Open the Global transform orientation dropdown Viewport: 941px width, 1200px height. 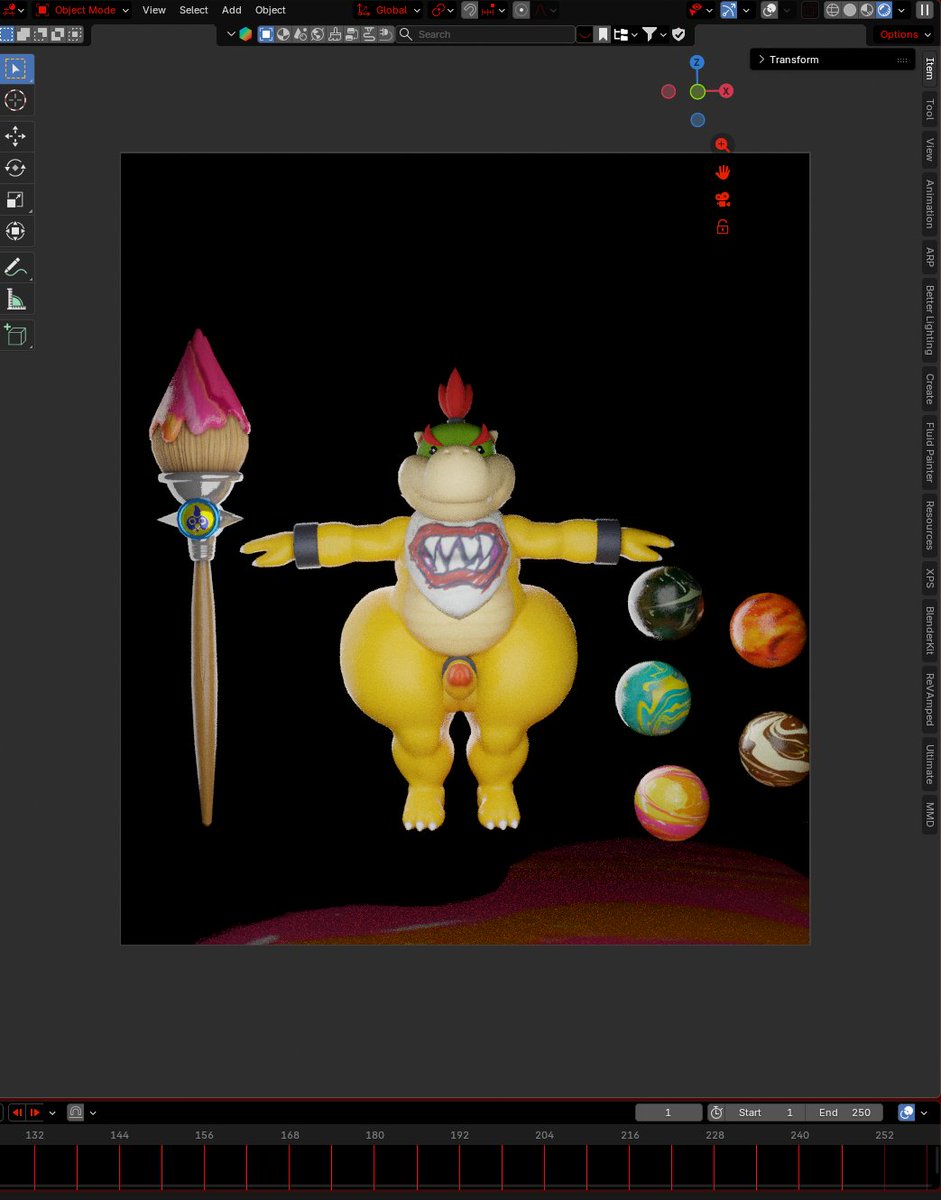pos(389,10)
